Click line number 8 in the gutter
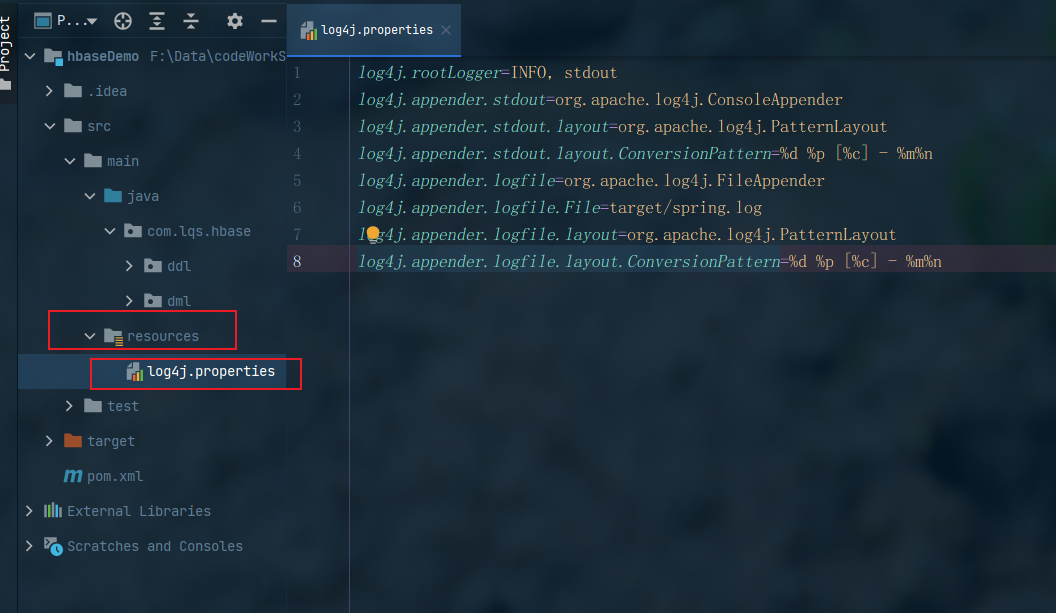 tap(297, 261)
